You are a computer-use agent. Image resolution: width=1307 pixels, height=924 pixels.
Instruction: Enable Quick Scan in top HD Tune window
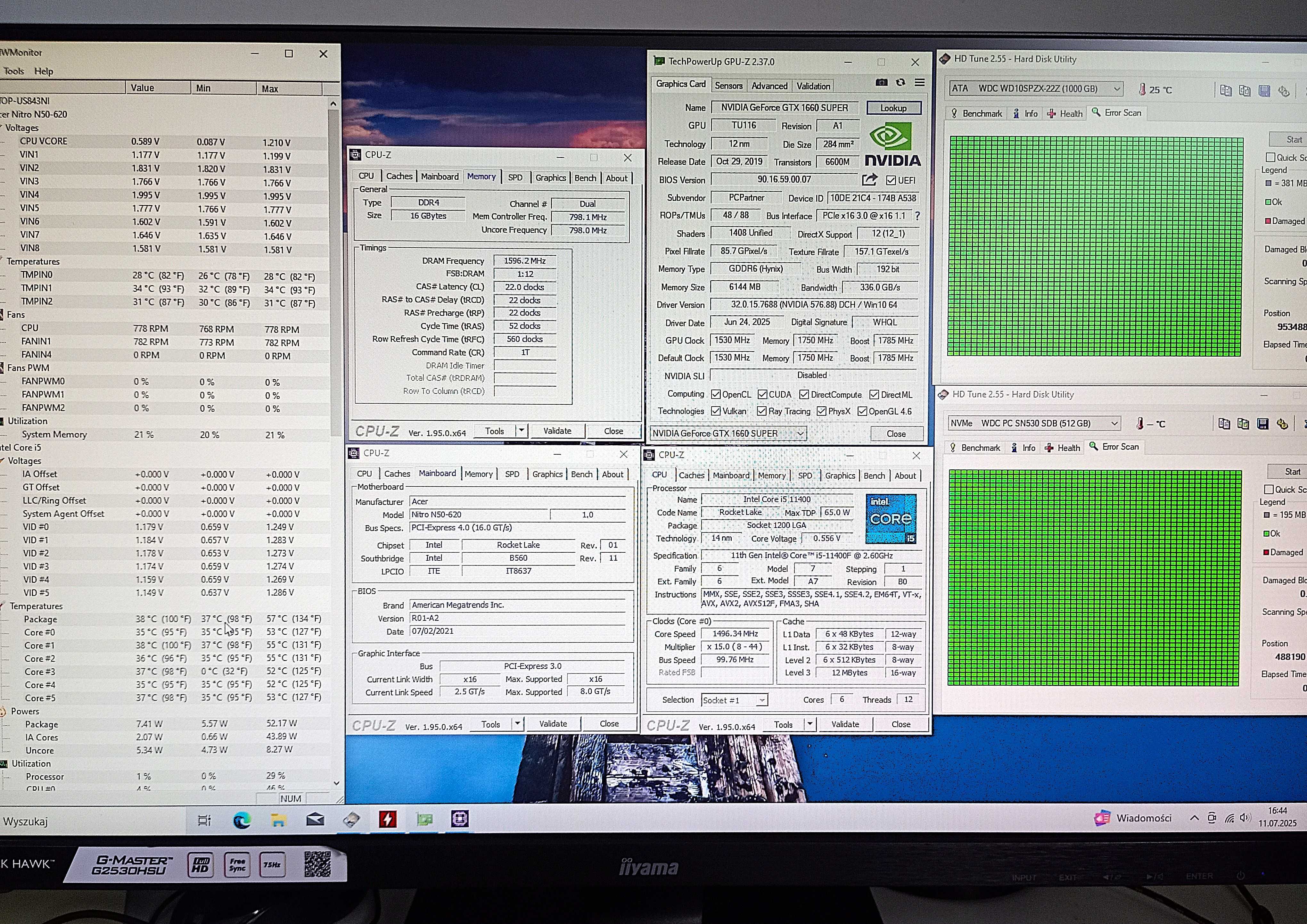(x=1270, y=157)
